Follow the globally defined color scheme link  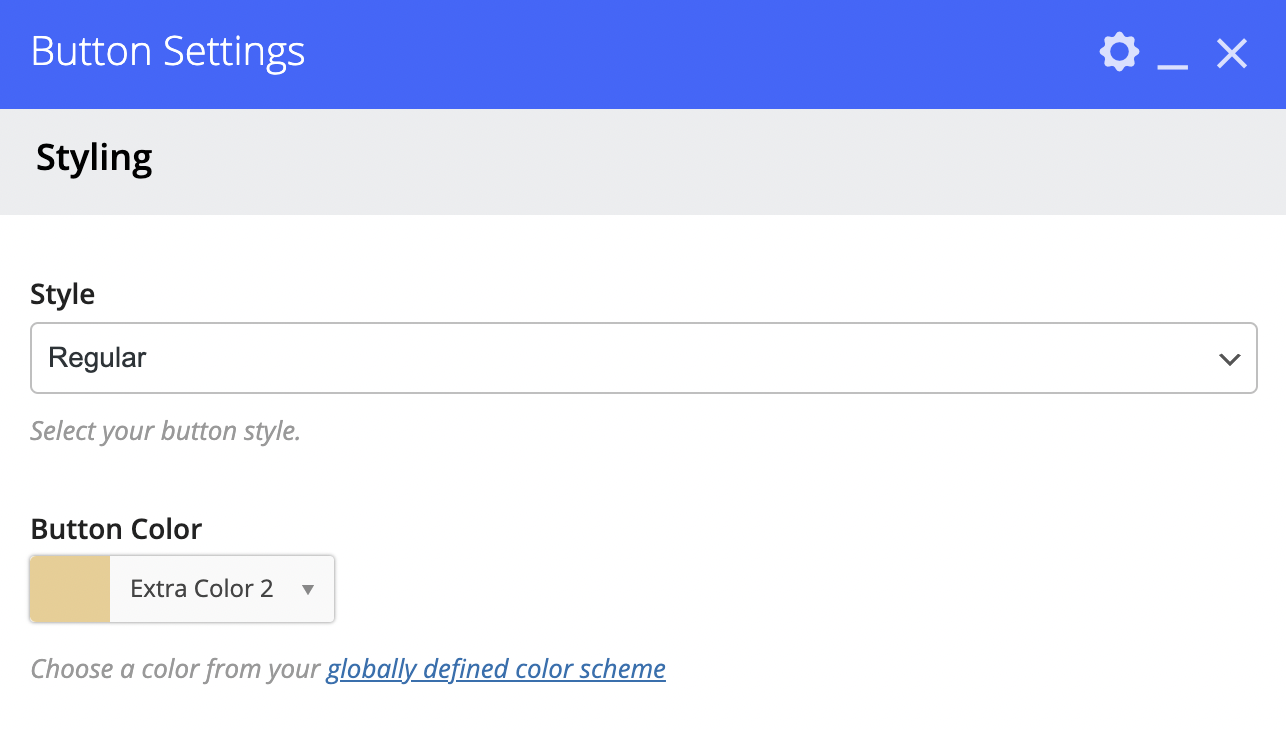point(496,668)
